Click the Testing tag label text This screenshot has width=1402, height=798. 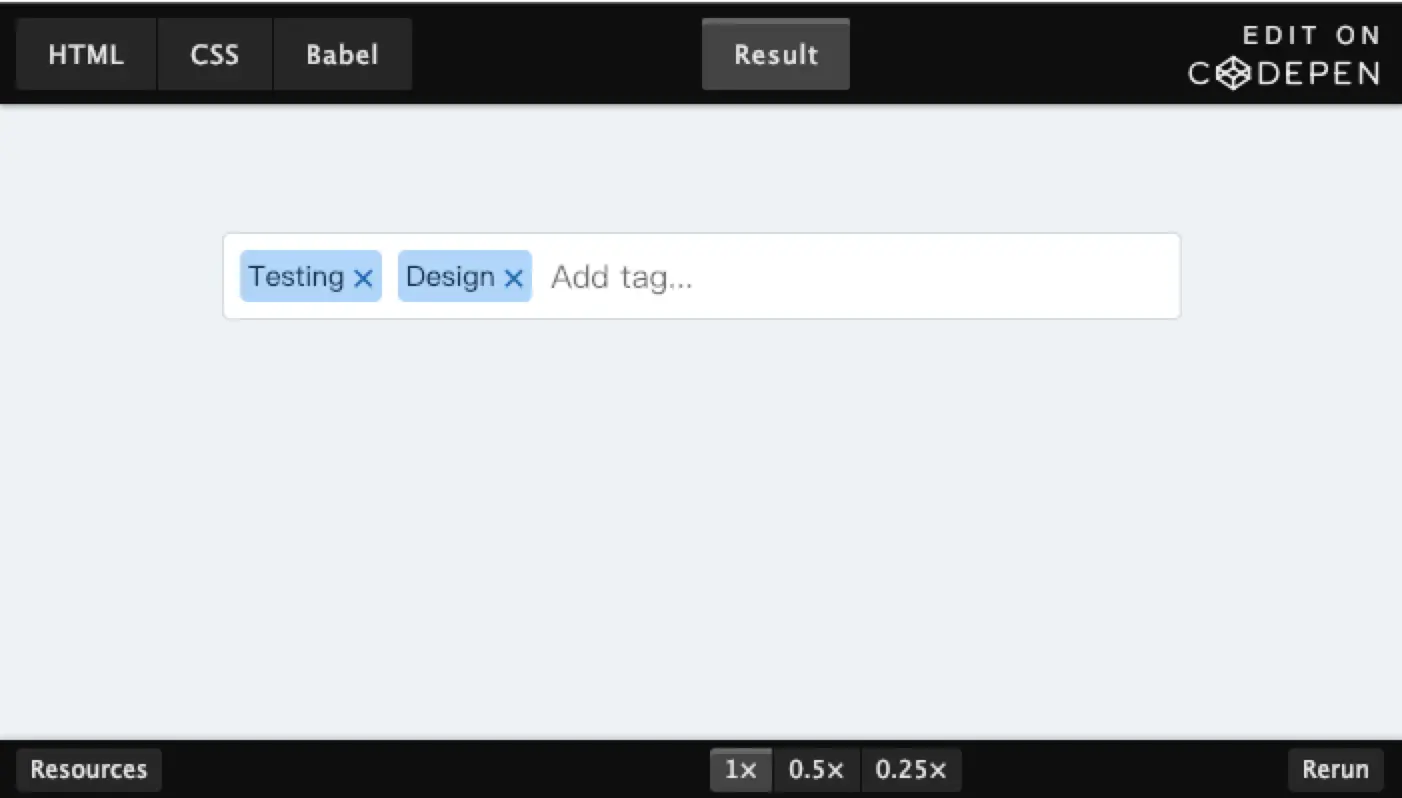point(296,277)
